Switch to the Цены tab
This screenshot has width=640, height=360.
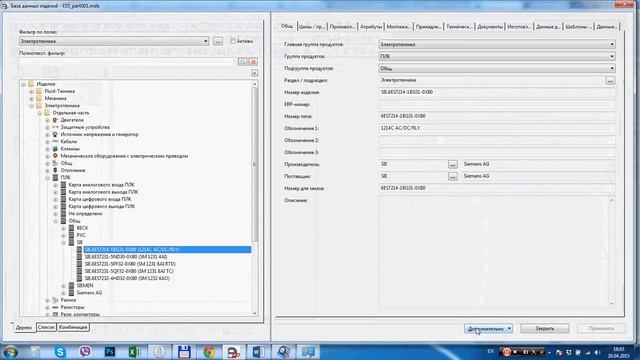(311, 27)
